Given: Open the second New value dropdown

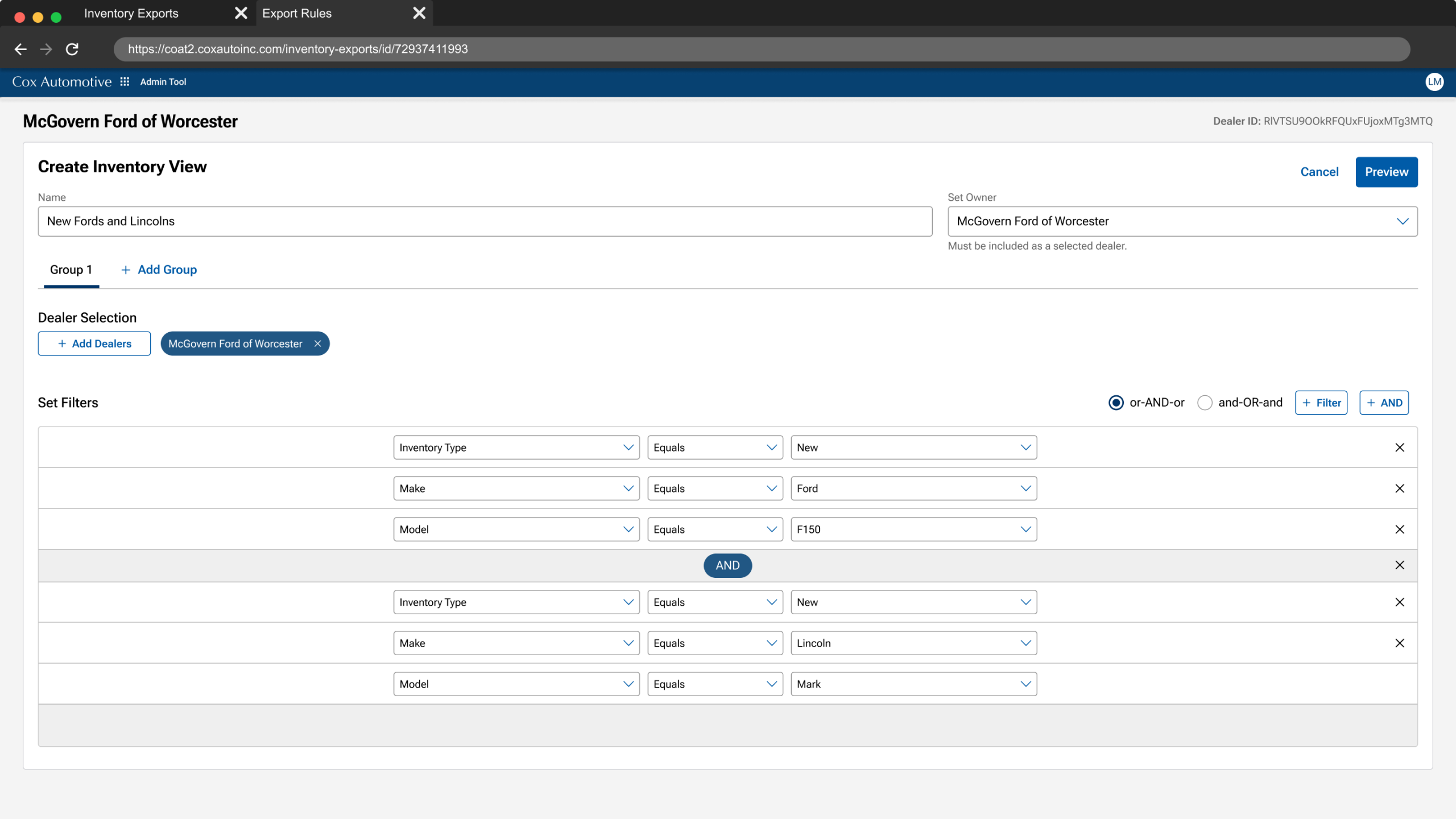Looking at the screenshot, I should click(913, 602).
